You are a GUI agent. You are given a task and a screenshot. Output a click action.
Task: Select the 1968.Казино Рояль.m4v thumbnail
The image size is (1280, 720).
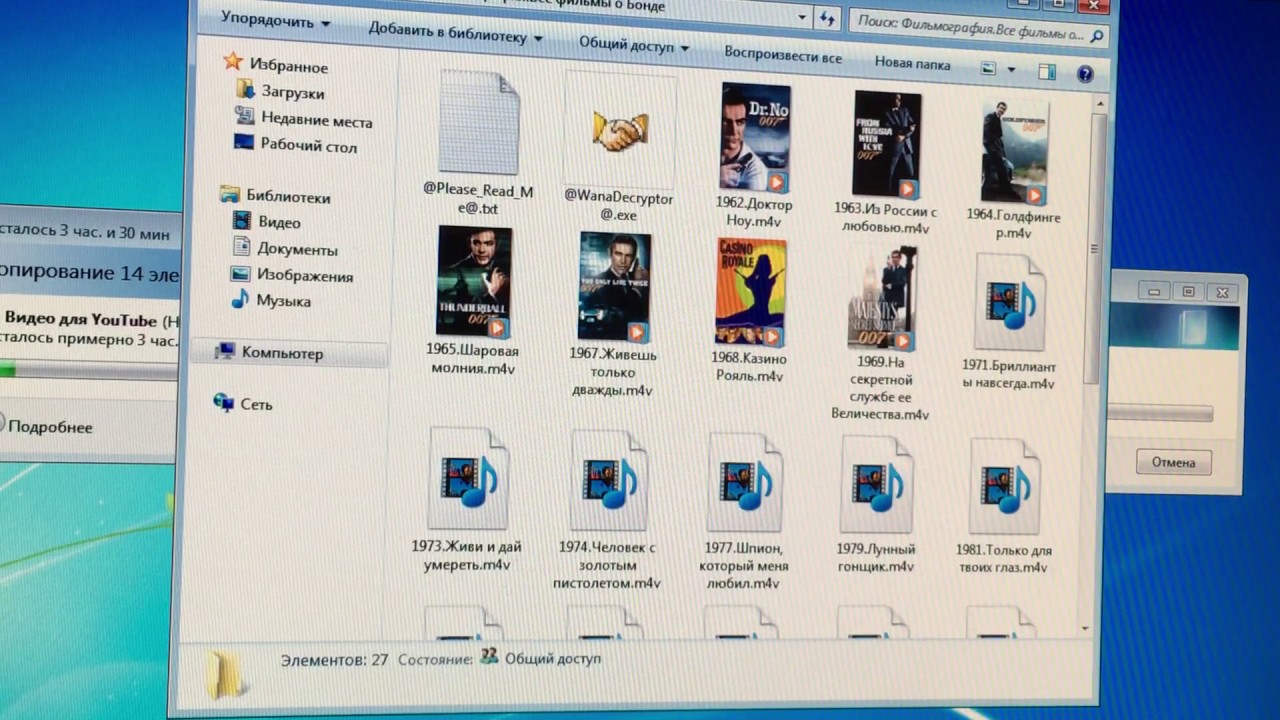pyautogui.click(x=751, y=292)
